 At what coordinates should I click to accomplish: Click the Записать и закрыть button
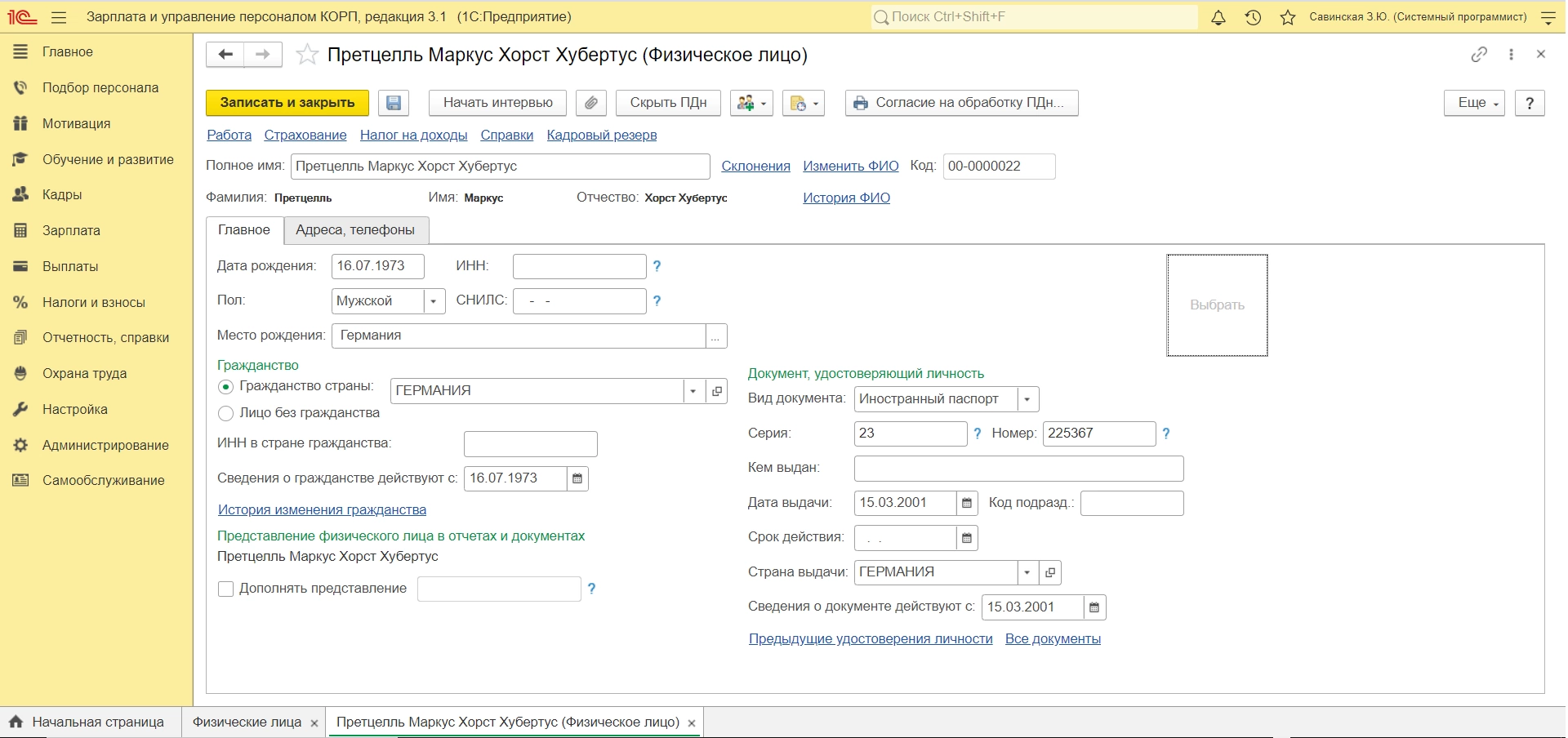tap(287, 103)
